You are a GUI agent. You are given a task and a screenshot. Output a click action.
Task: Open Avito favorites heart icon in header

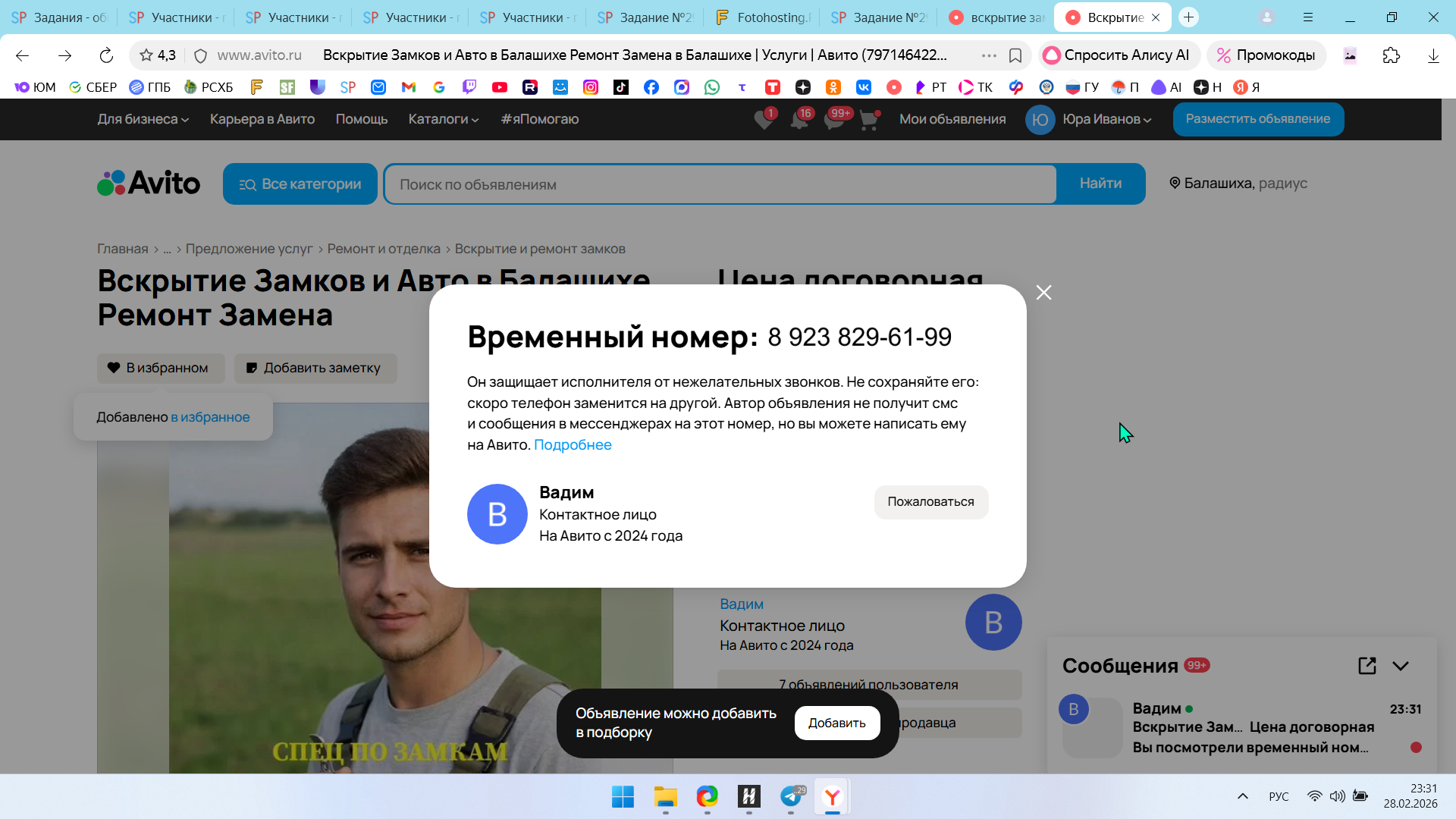764,120
